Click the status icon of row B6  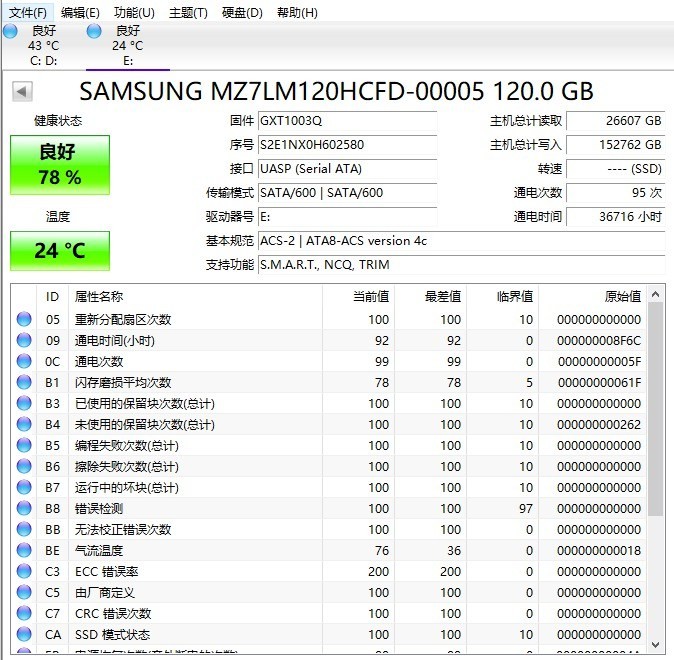[24, 466]
